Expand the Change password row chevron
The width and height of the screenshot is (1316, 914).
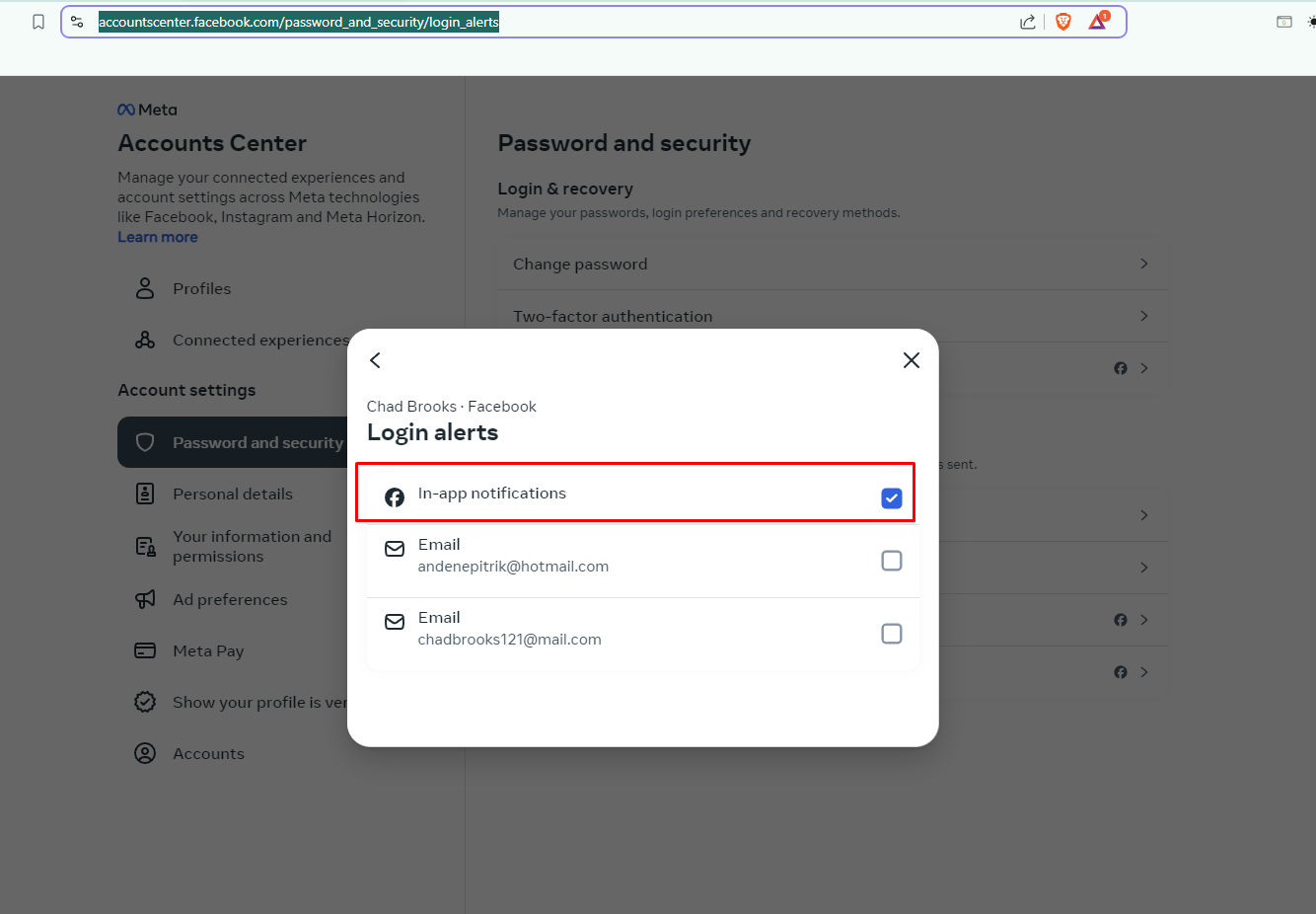point(1143,264)
